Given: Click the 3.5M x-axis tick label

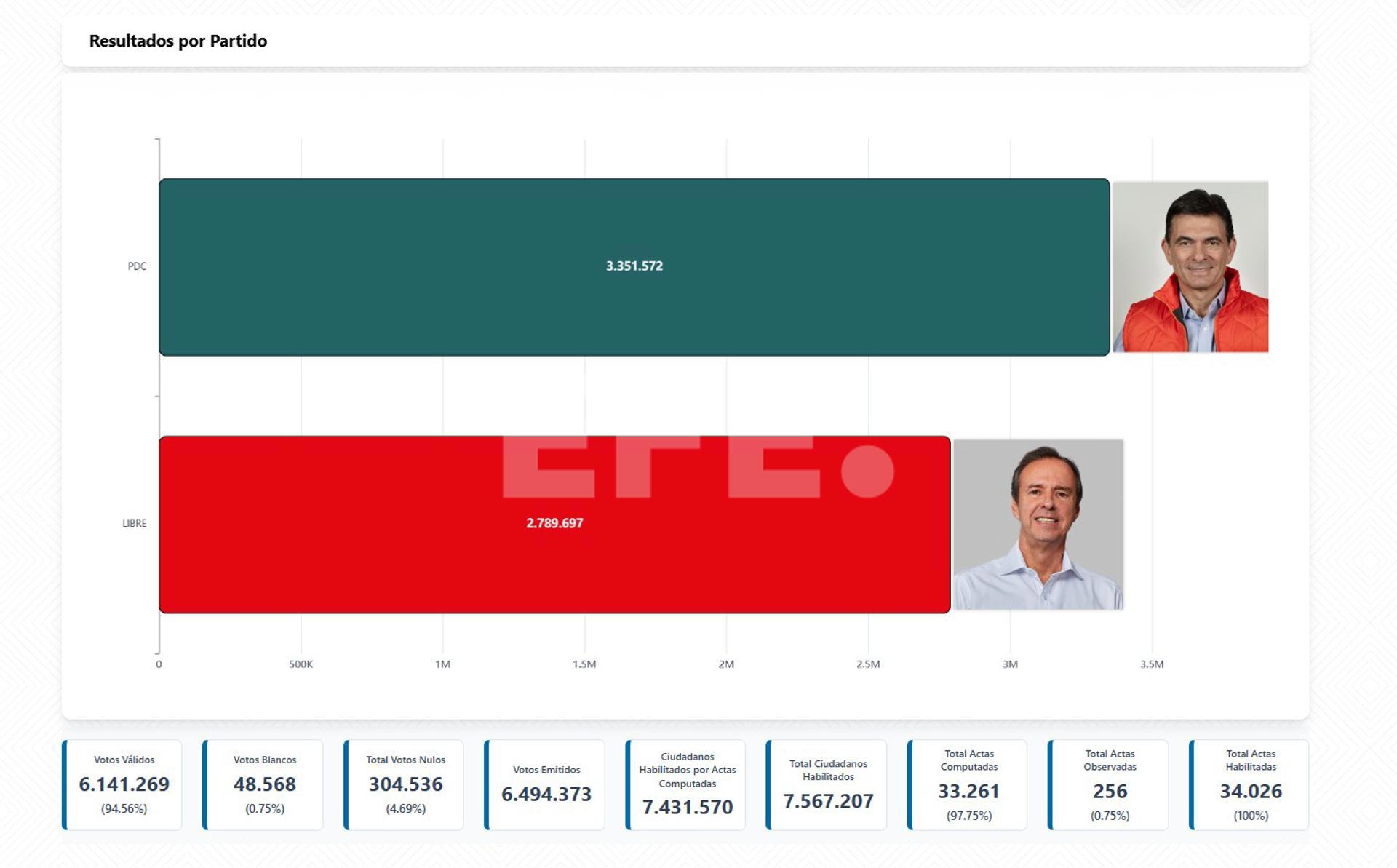Looking at the screenshot, I should click(x=1152, y=664).
